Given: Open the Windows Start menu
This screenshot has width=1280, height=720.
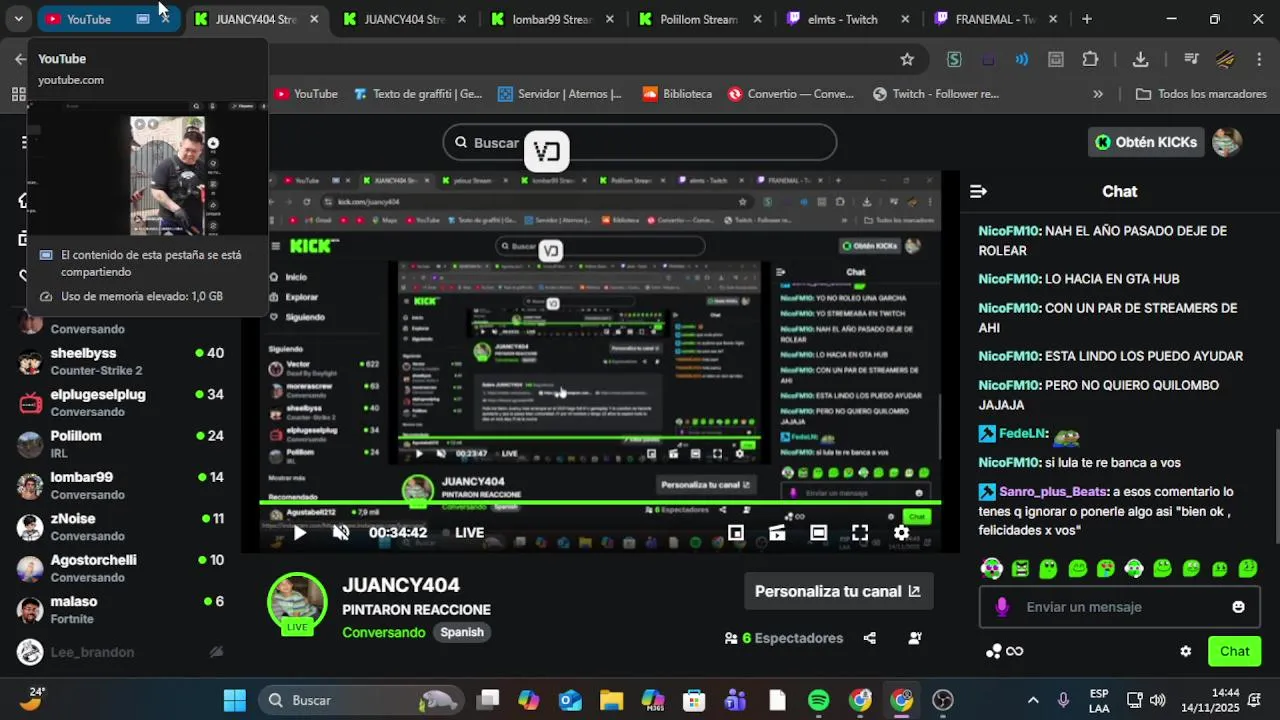Looking at the screenshot, I should (x=235, y=700).
